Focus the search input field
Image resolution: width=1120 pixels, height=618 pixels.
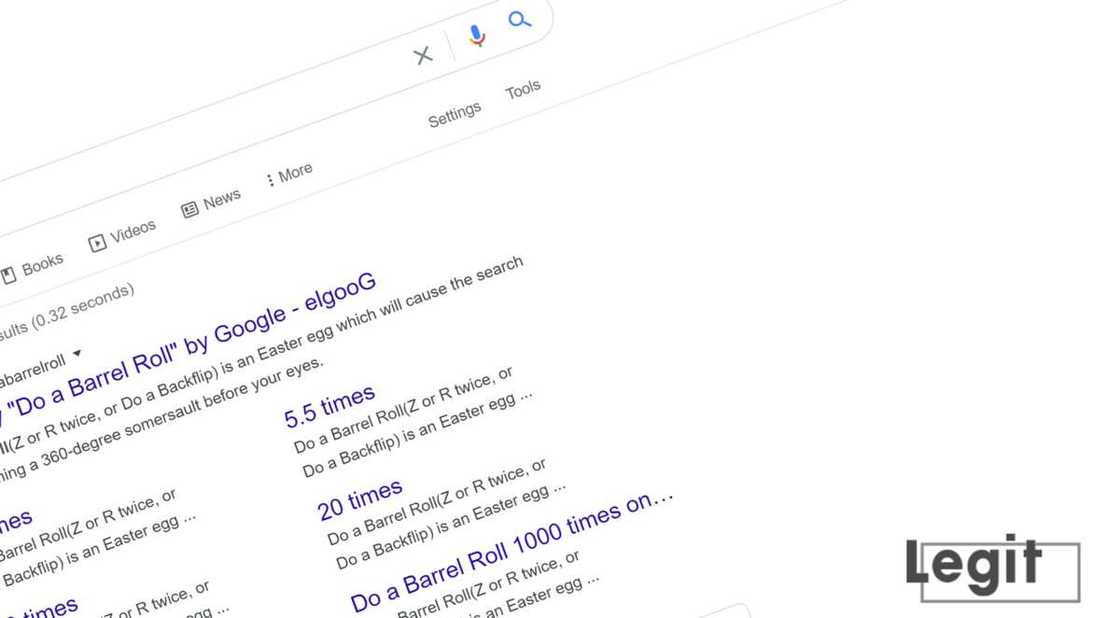[200, 110]
